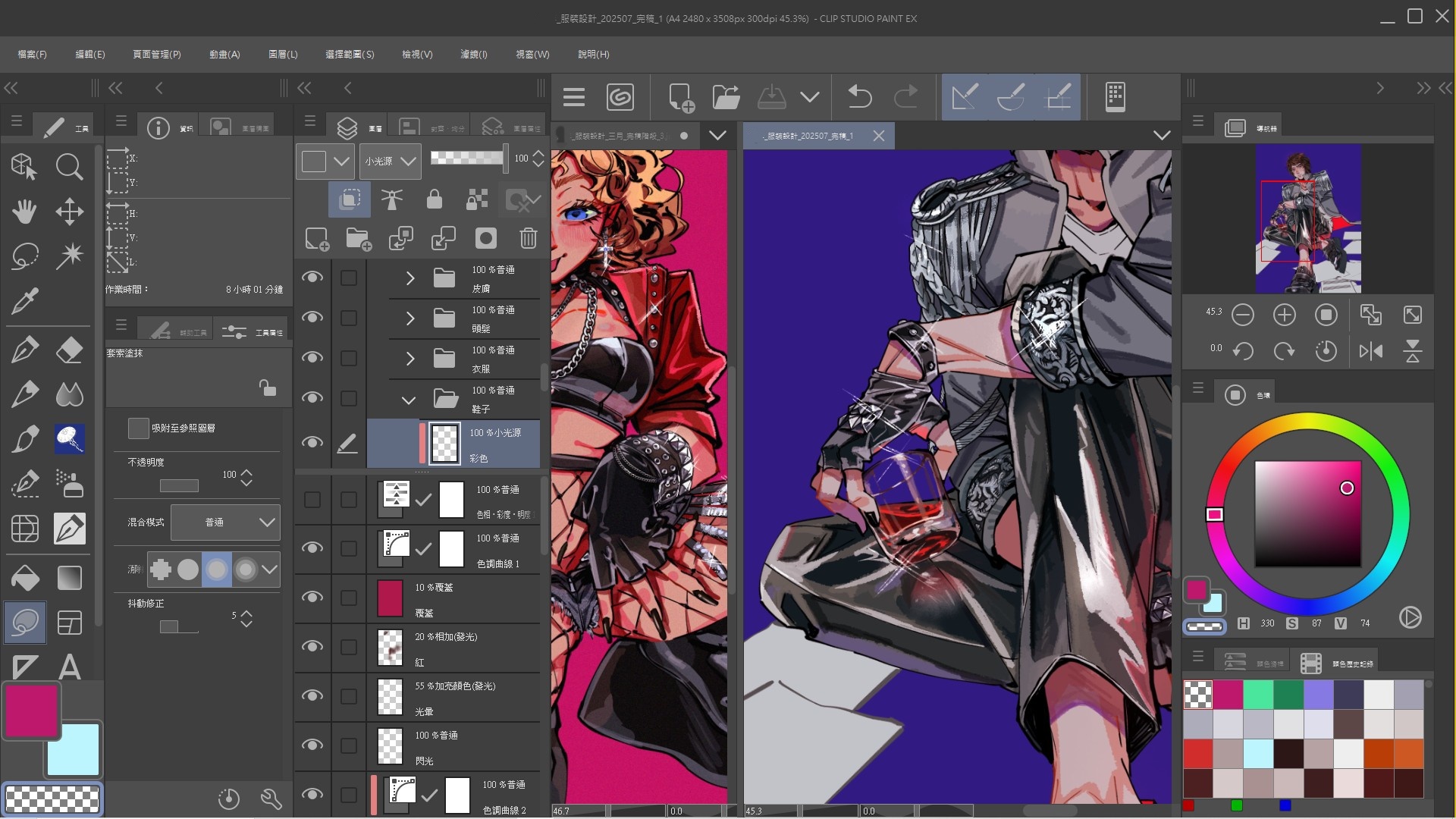Select the 彩色 layer row
This screenshot has width=1456, height=819.
(x=453, y=444)
